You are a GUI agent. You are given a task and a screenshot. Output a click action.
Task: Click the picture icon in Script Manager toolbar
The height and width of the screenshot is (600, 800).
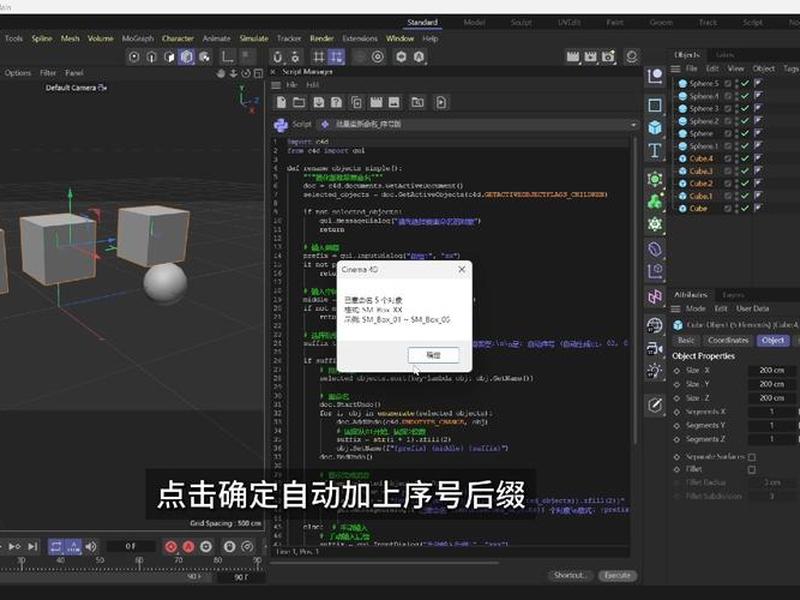pyautogui.click(x=394, y=103)
